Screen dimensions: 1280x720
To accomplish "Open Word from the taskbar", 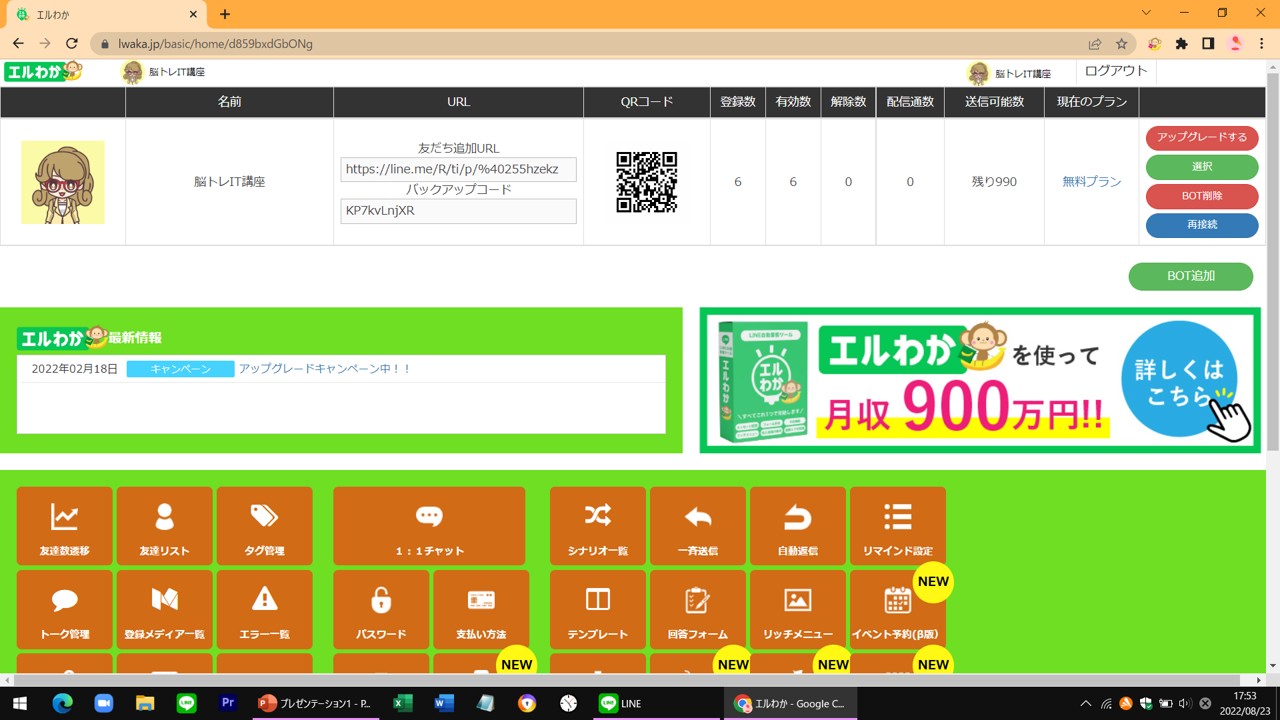I will (x=444, y=703).
